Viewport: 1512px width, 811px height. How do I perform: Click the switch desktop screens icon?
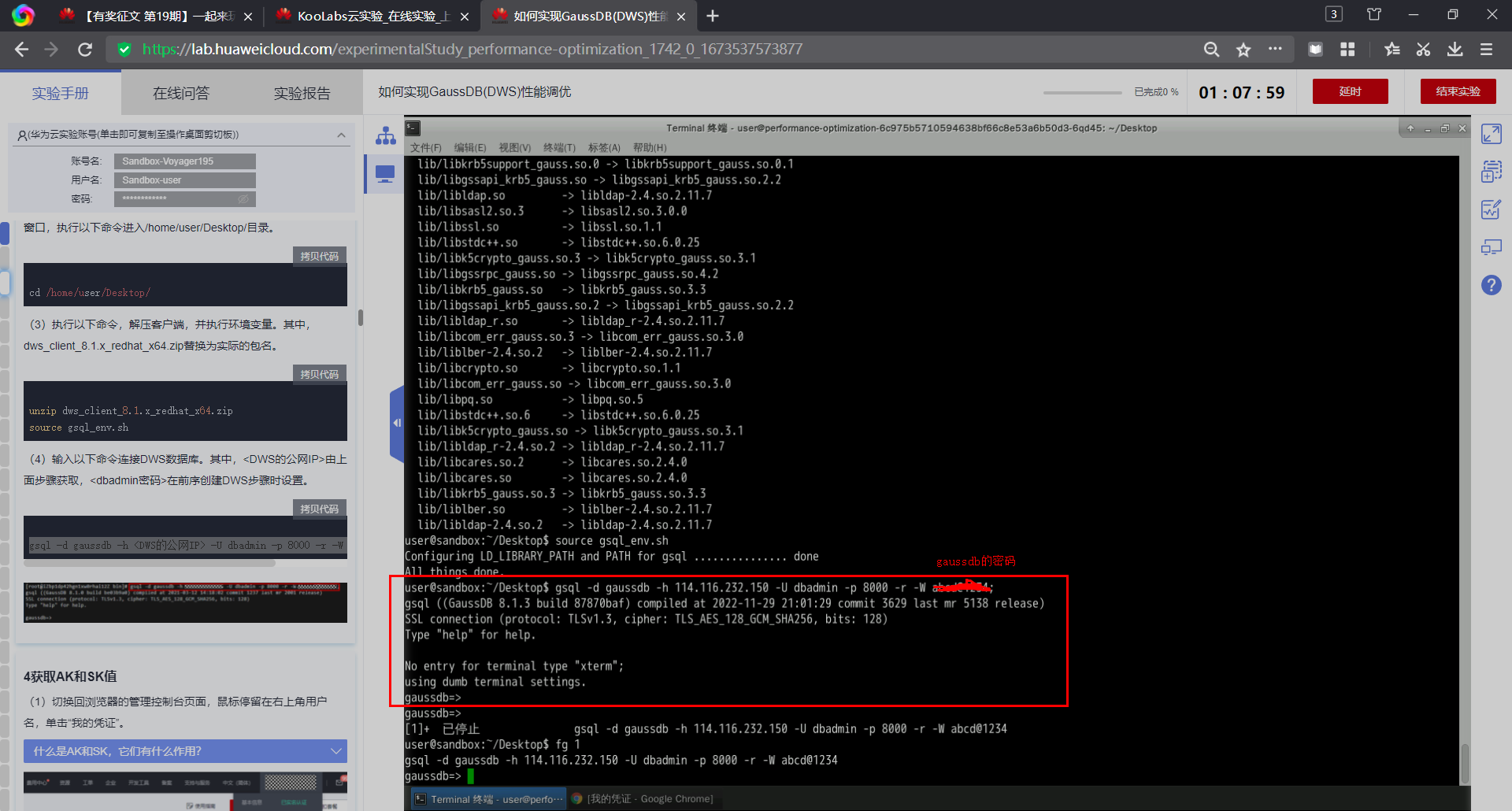click(1492, 247)
